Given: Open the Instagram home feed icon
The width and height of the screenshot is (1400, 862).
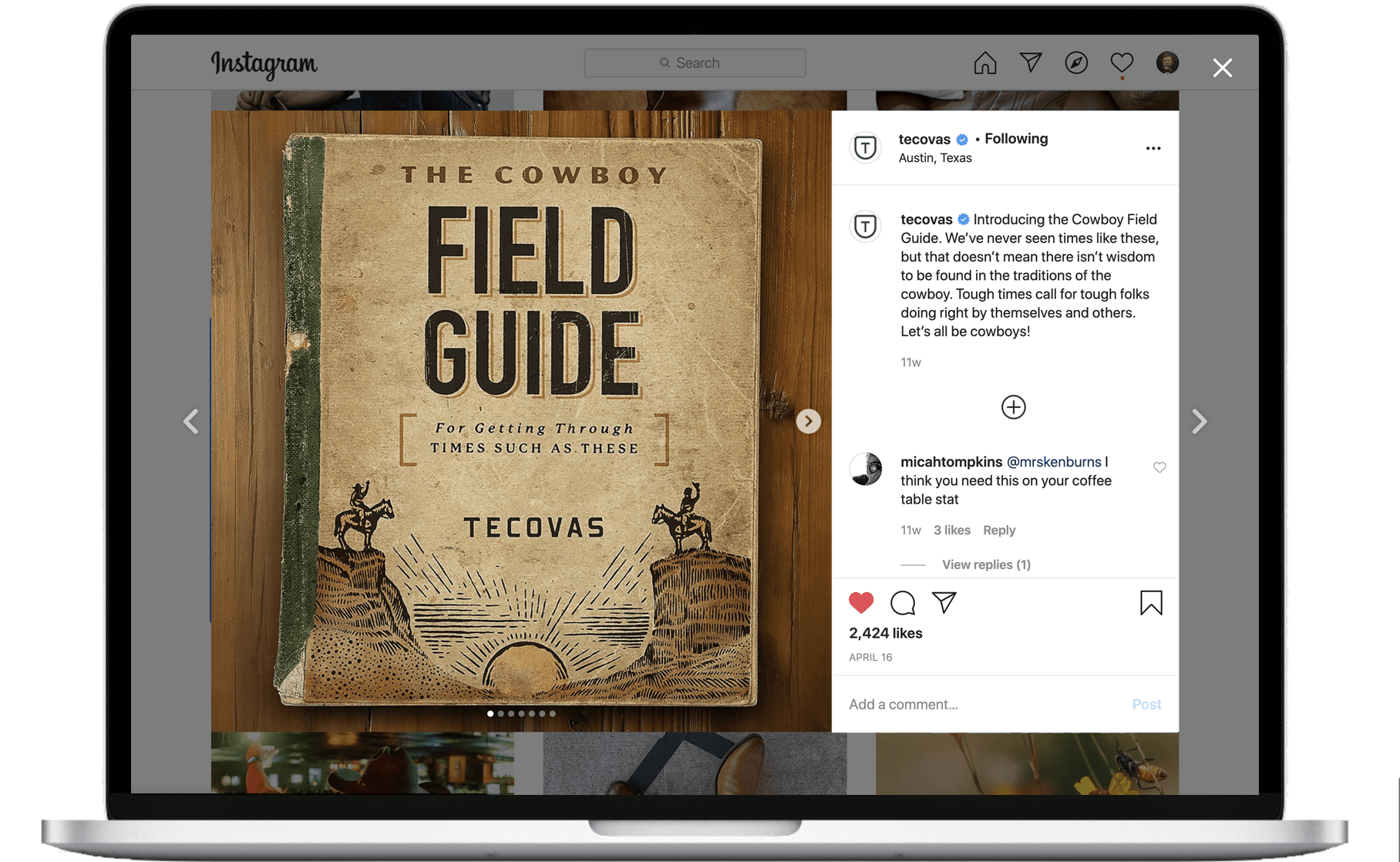Looking at the screenshot, I should 984,62.
